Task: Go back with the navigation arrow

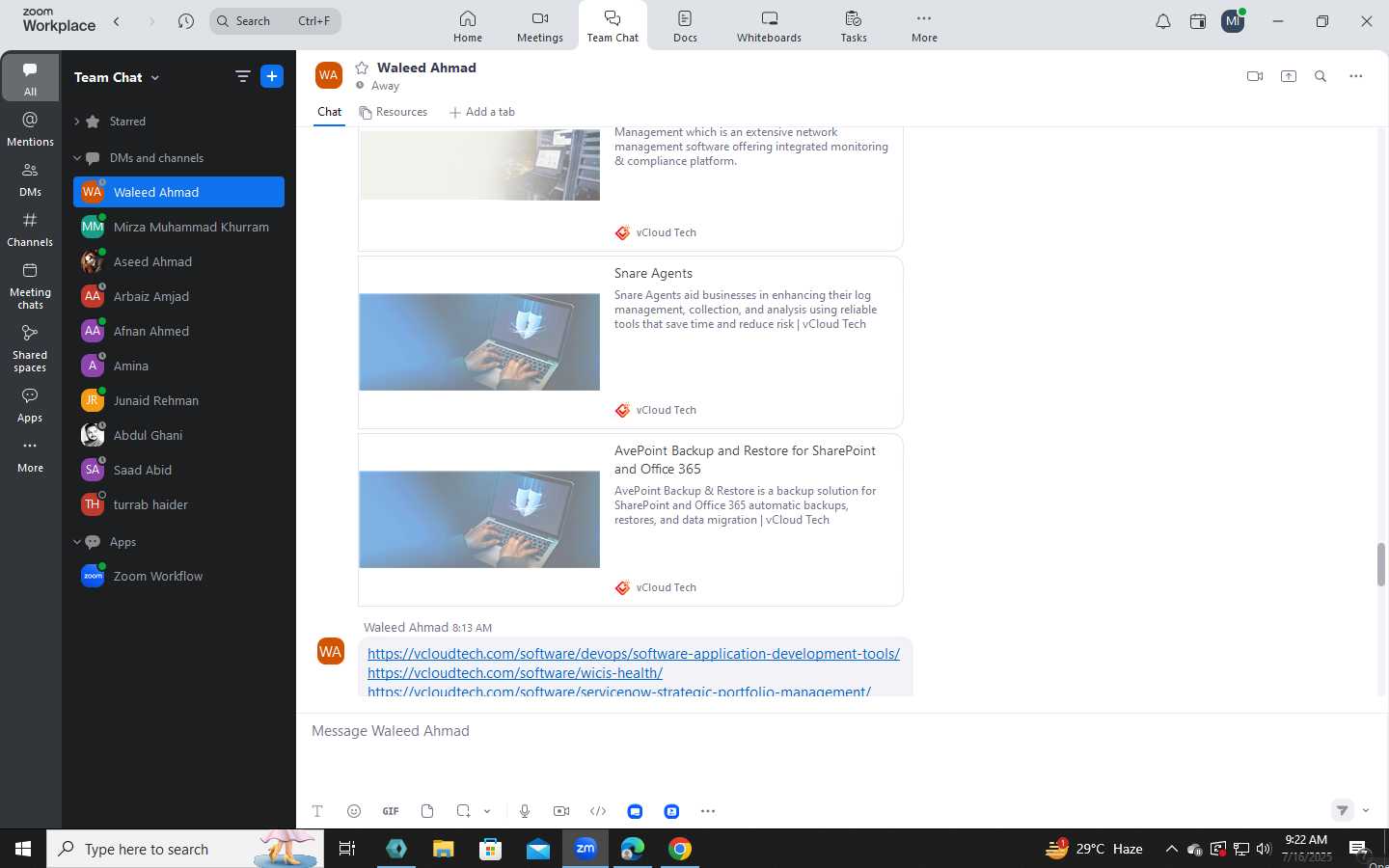Action: click(117, 21)
